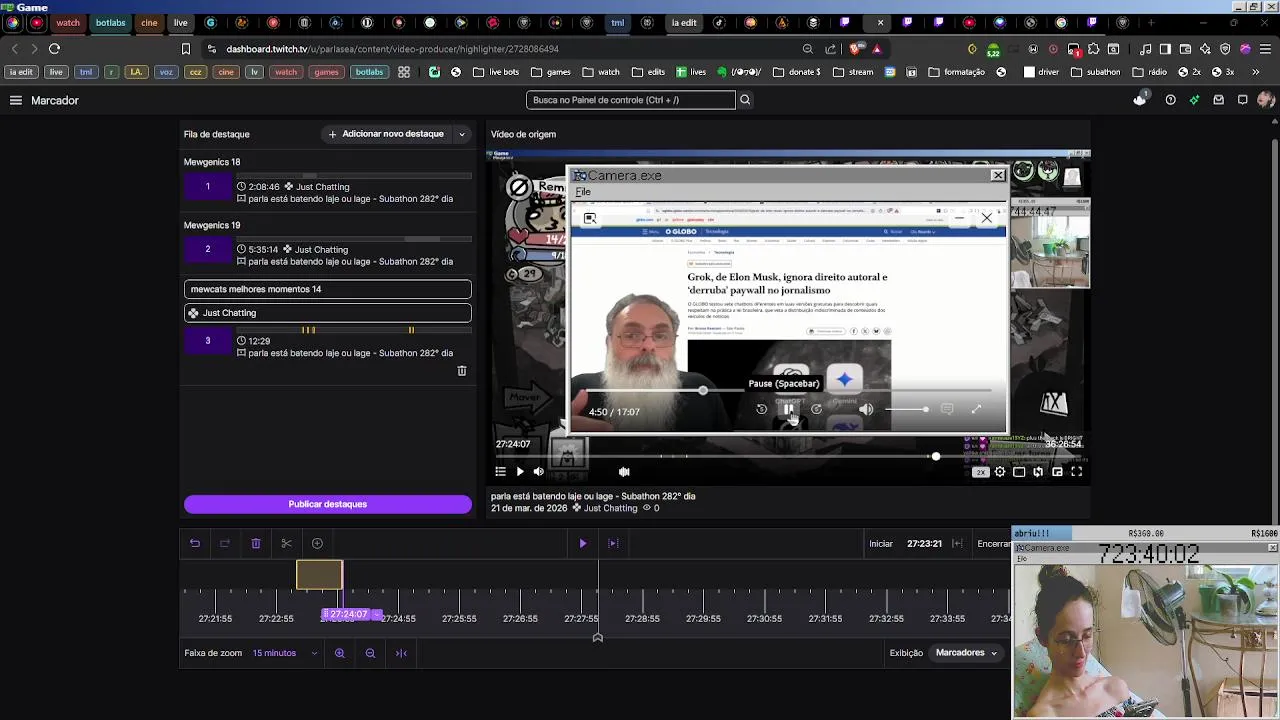The height and width of the screenshot is (720, 1280).
Task: Open the formatação bookmark folder
Action: pyautogui.click(x=956, y=72)
